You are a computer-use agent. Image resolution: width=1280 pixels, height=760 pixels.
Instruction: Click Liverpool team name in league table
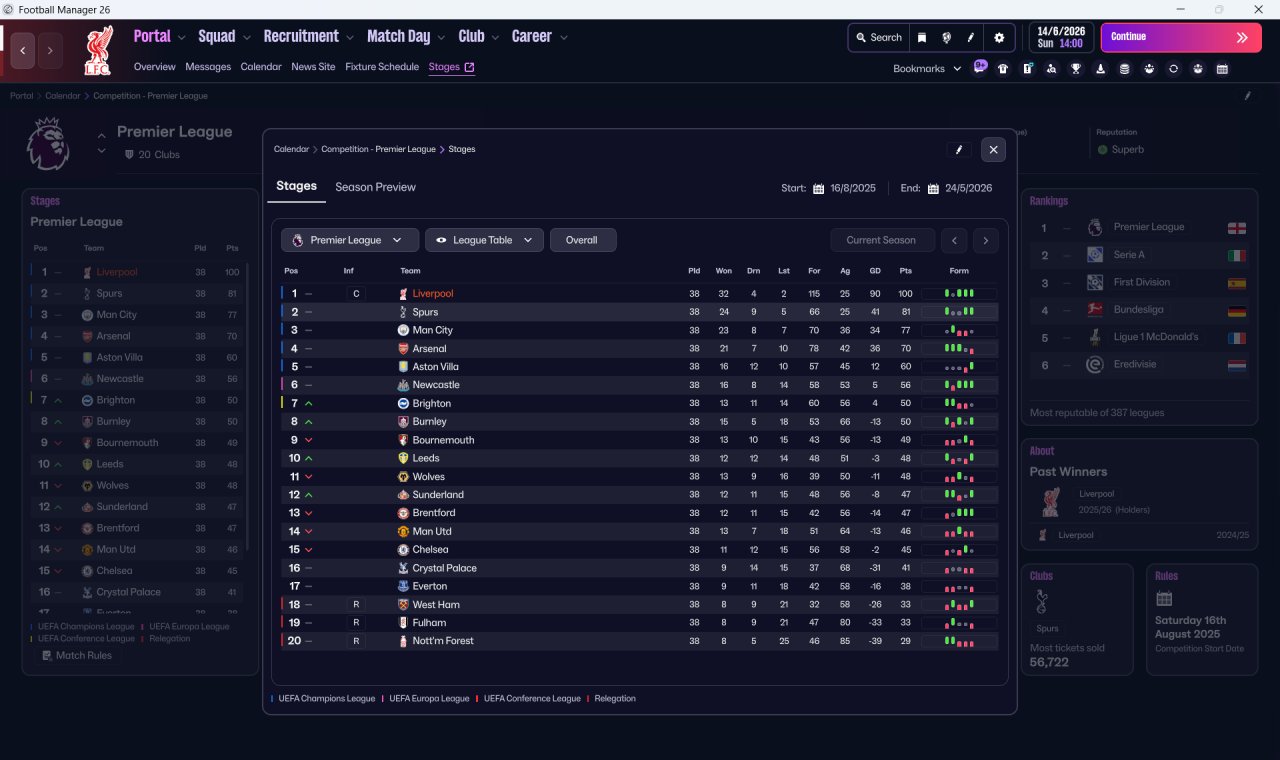point(433,294)
